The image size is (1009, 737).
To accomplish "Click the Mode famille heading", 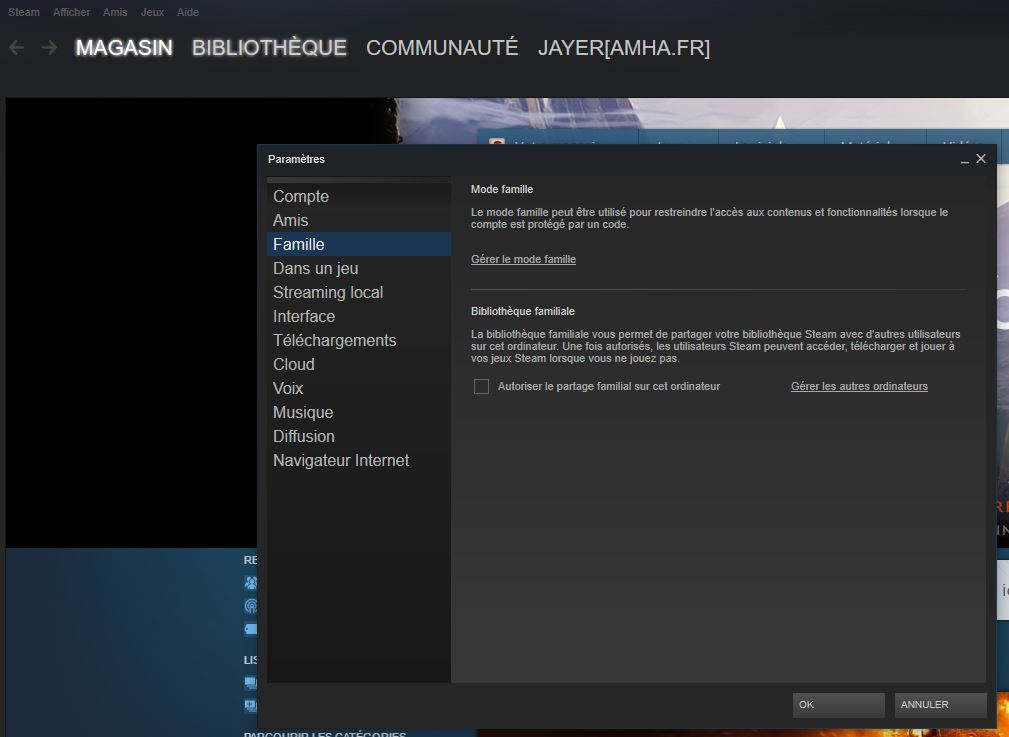I will (502, 189).
